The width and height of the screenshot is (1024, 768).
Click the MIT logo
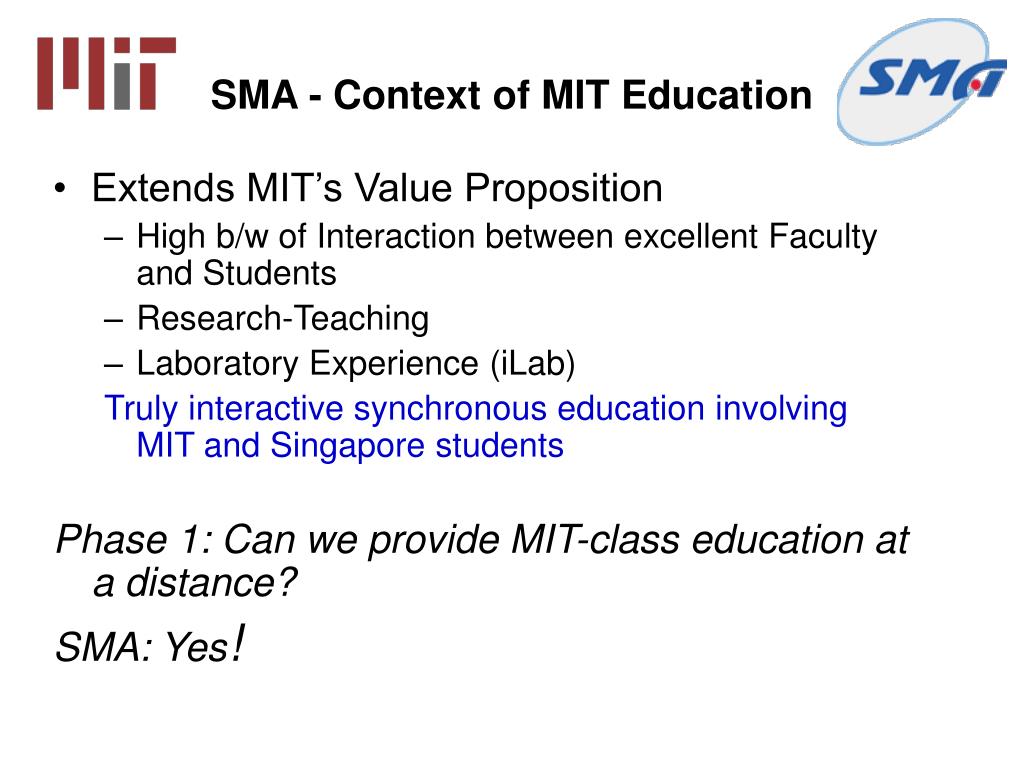pos(106,73)
